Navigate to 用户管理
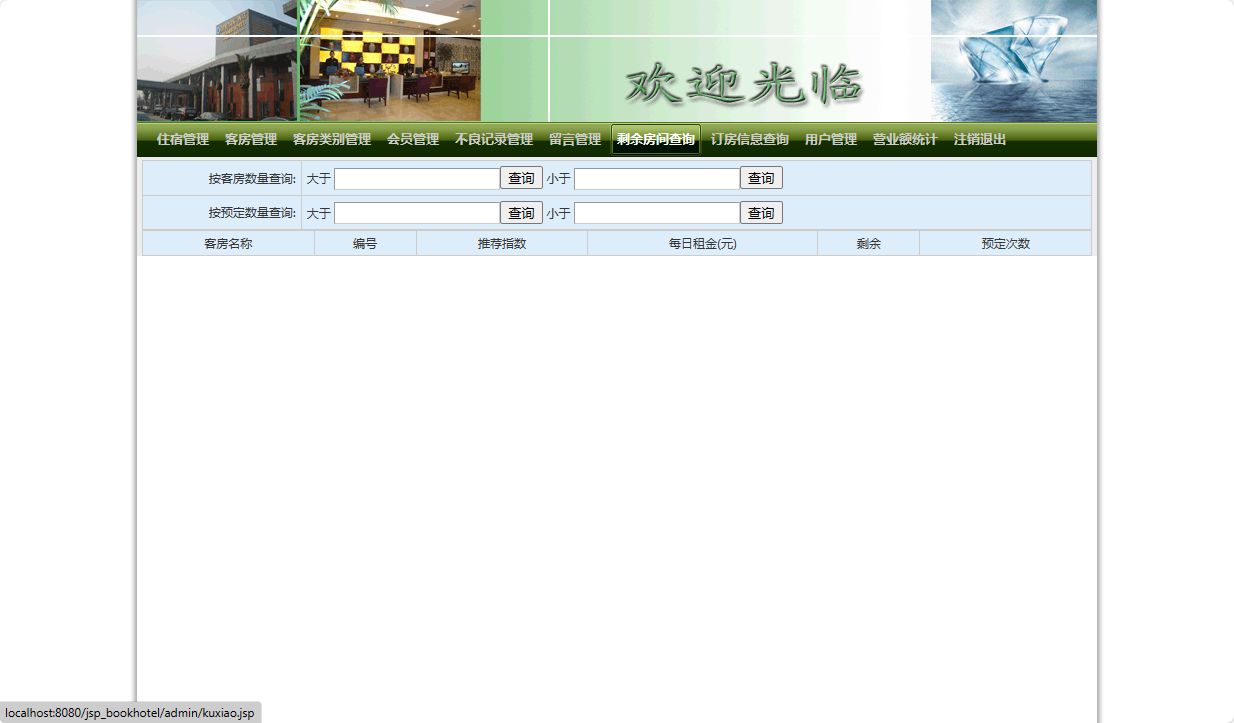The image size is (1234, 723). [830, 140]
